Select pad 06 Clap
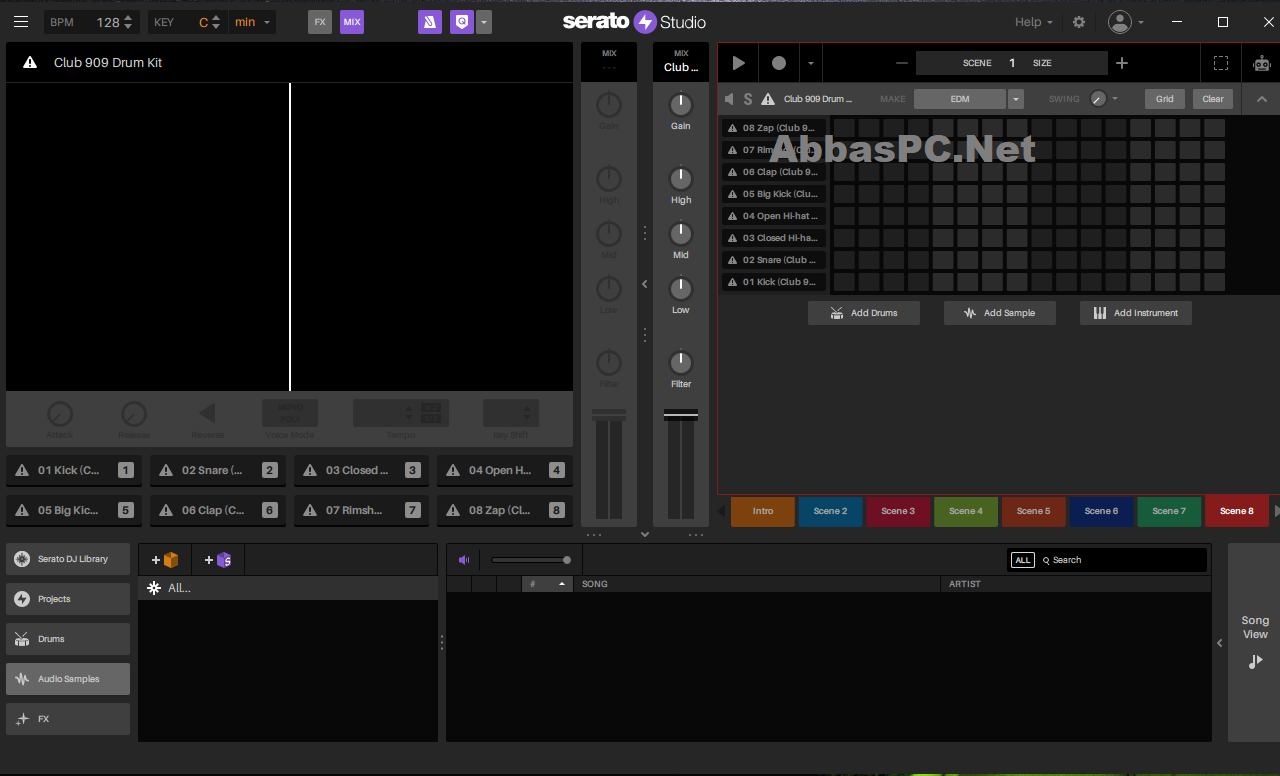The height and width of the screenshot is (776, 1280). pos(218,510)
